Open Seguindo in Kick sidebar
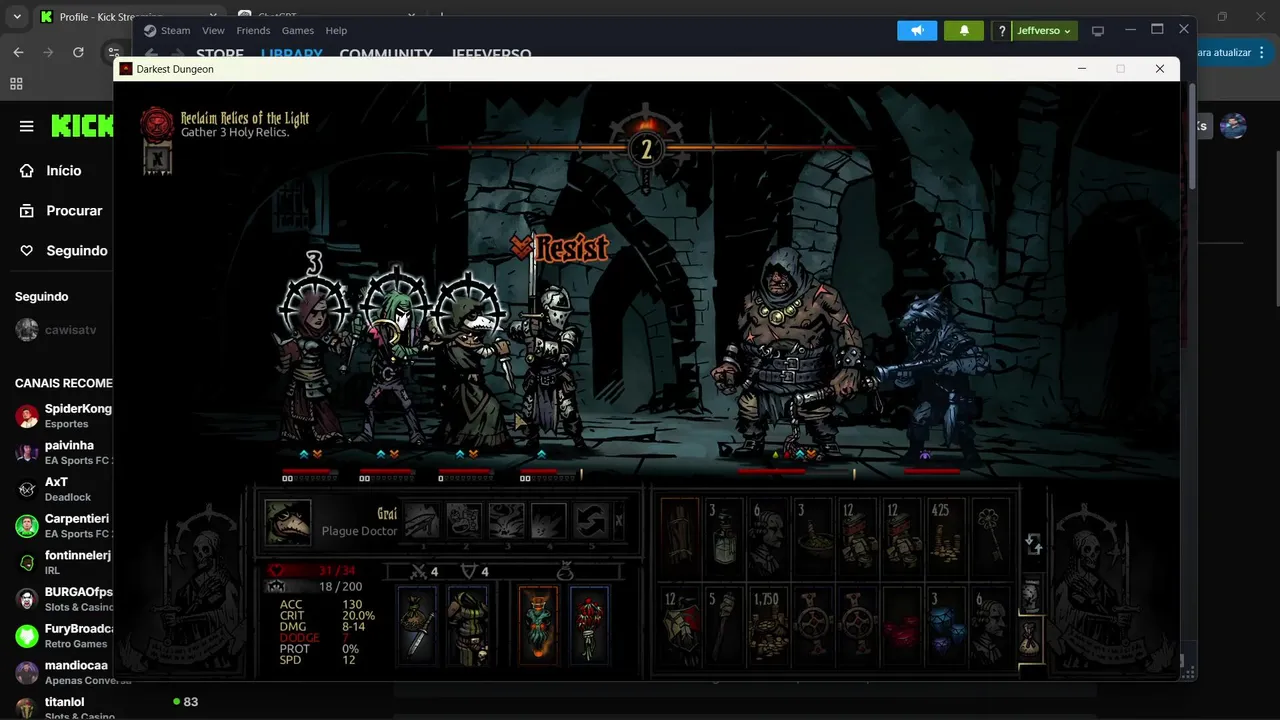This screenshot has width=1280, height=720. tap(64, 251)
